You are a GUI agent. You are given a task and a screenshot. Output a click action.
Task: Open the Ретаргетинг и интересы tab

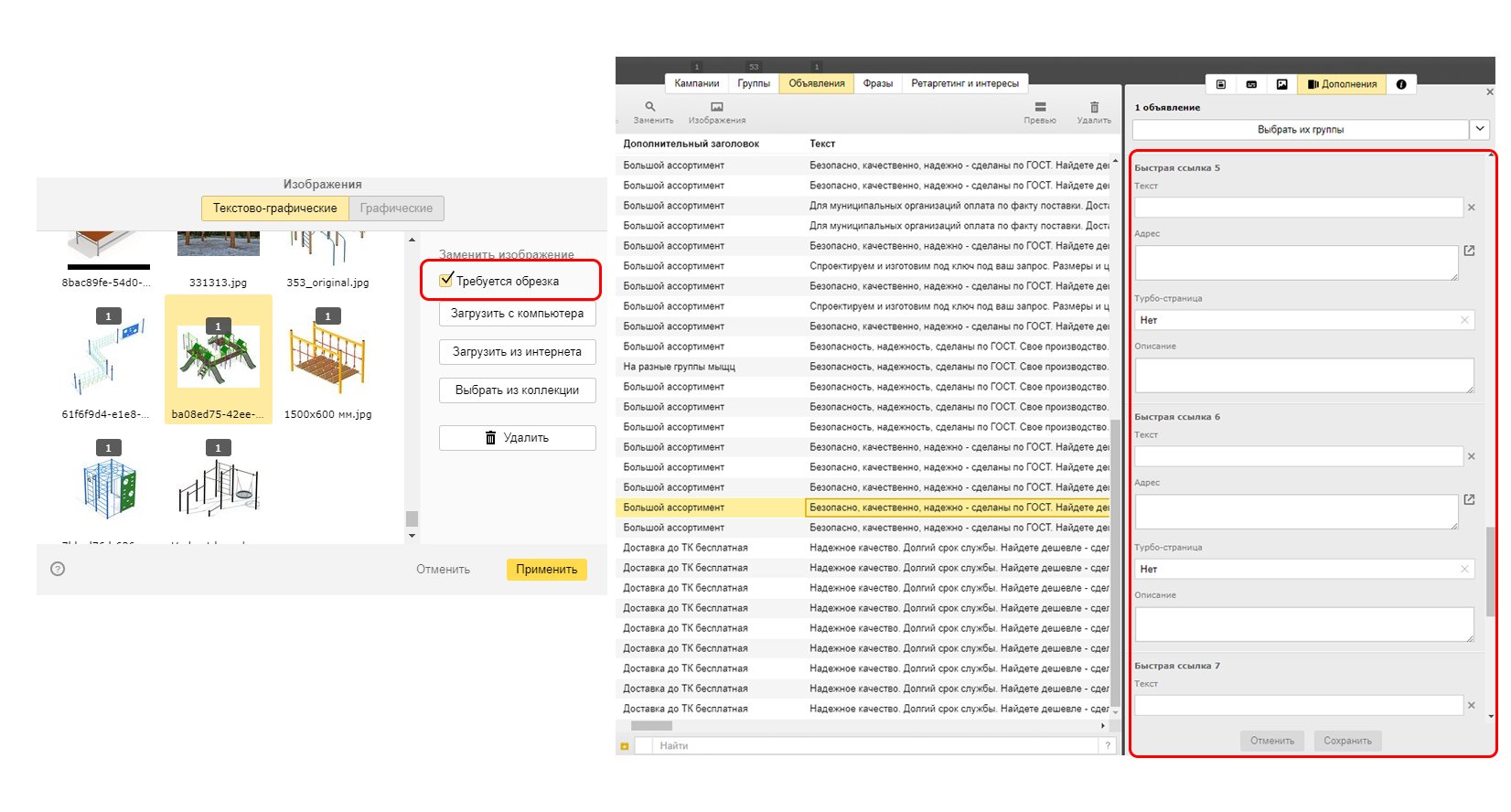[x=965, y=83]
